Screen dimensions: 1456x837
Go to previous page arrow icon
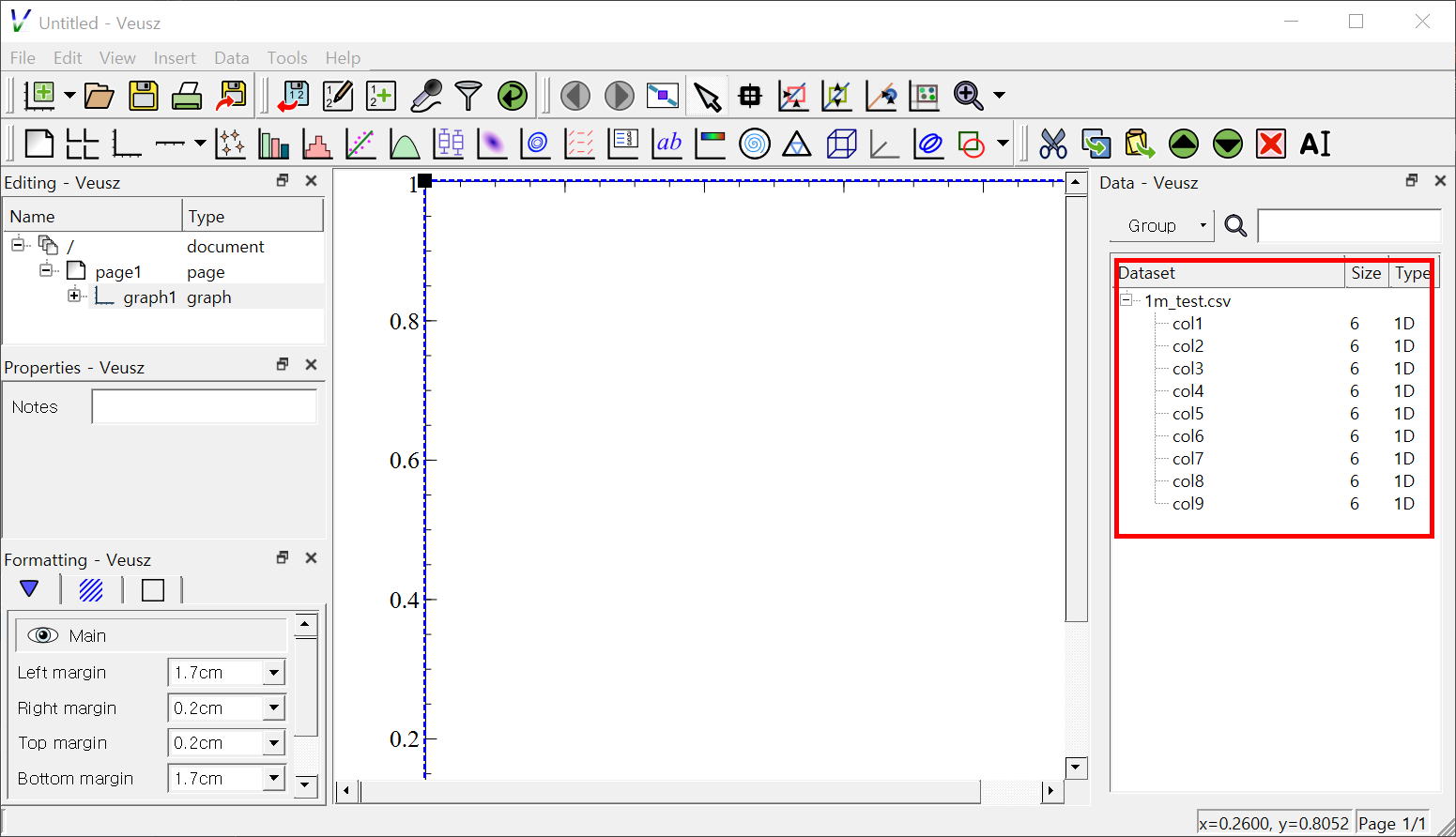tap(575, 96)
